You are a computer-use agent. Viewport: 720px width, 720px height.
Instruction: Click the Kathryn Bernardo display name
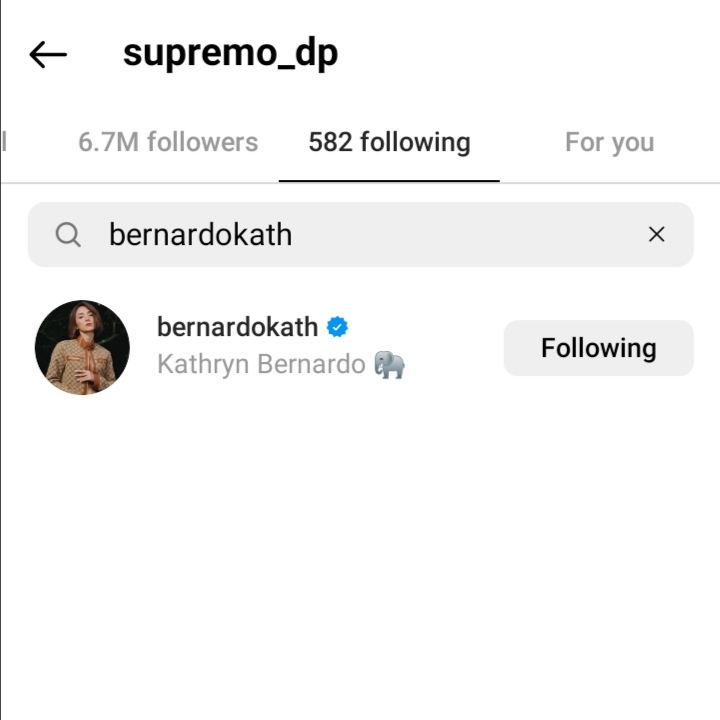click(x=261, y=364)
